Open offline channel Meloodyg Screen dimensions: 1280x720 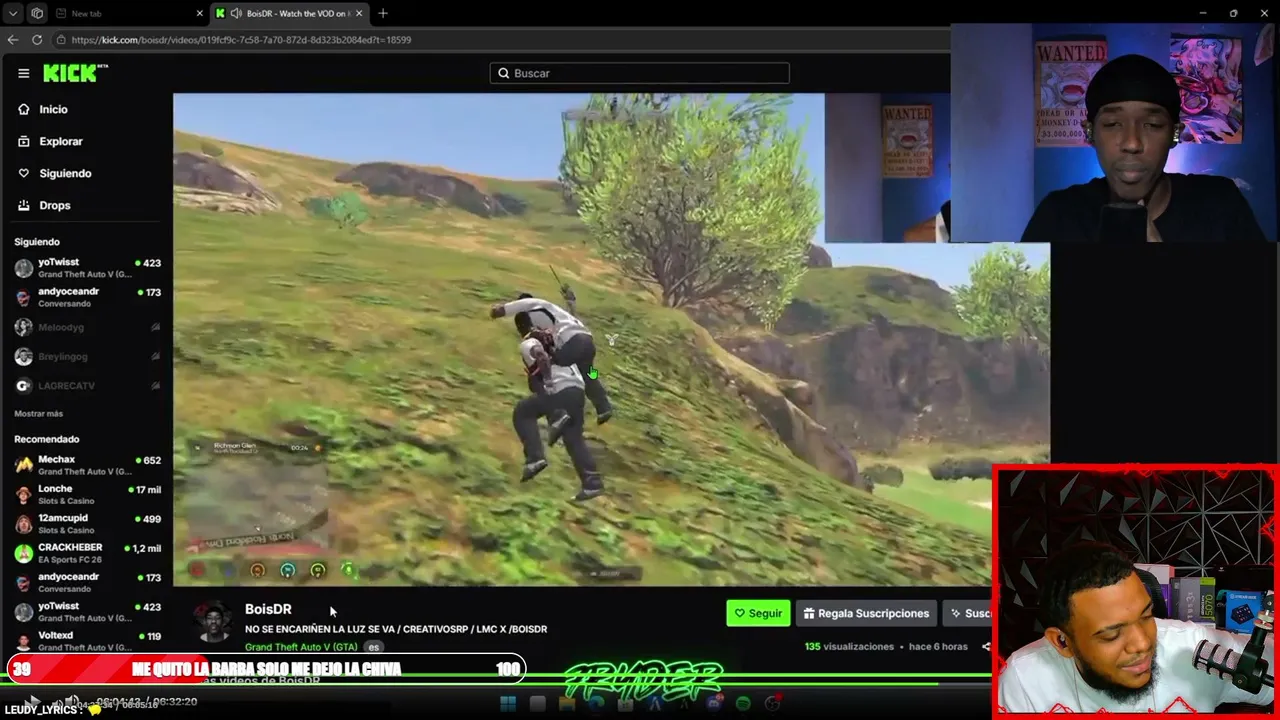tap(87, 327)
